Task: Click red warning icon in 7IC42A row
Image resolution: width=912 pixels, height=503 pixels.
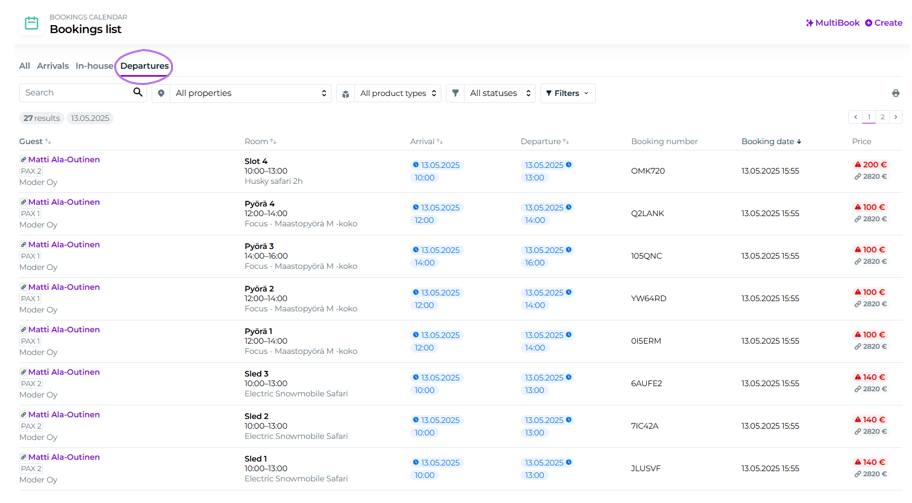Action: coord(857,419)
